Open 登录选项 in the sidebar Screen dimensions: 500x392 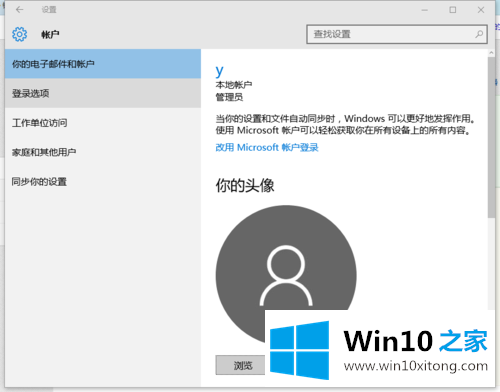point(103,93)
